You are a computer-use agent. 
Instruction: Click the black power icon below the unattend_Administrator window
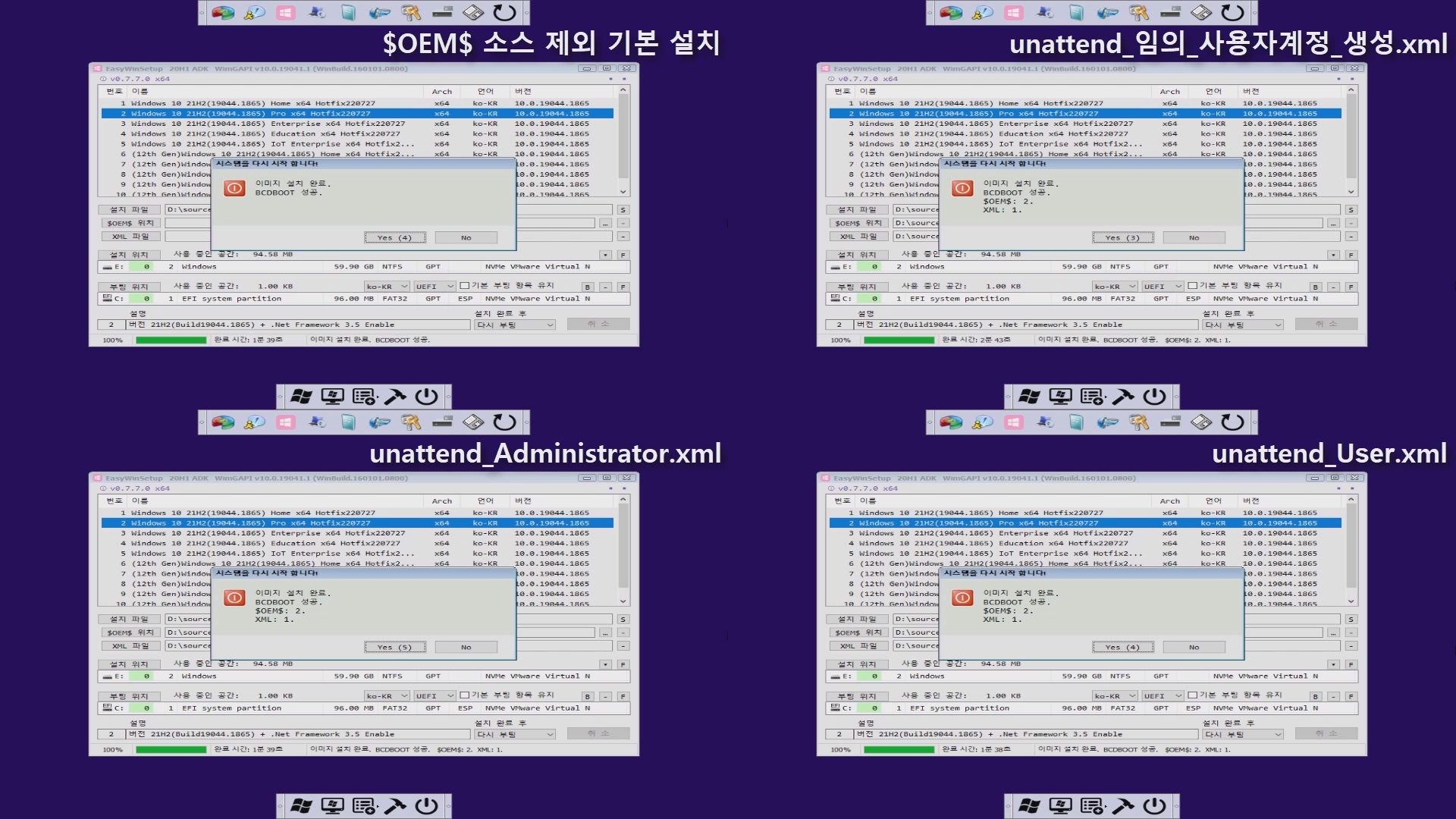click(426, 806)
